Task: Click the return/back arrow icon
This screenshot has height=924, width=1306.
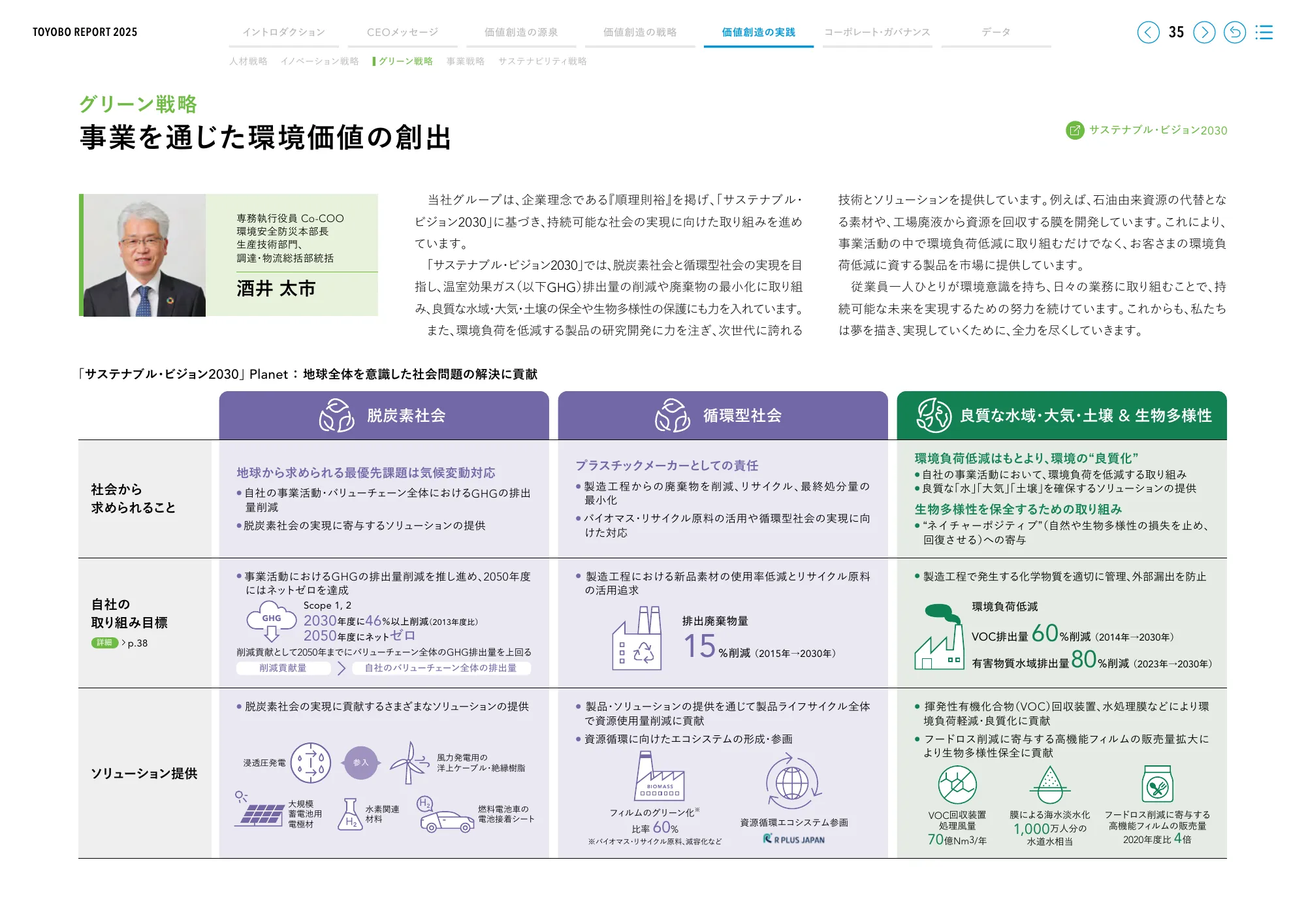Action: pyautogui.click(x=1235, y=31)
